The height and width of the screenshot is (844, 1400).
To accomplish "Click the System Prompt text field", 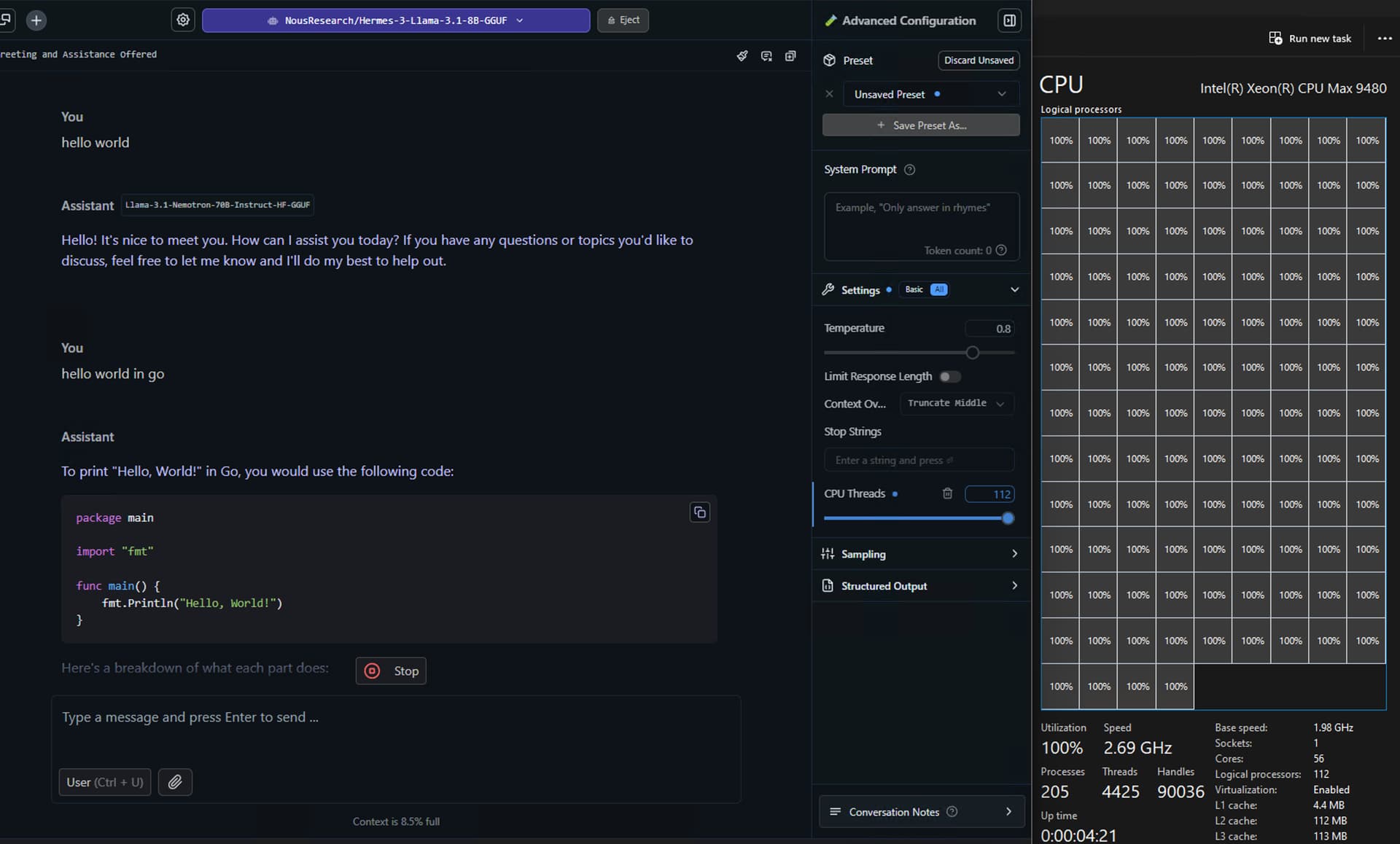I will click(x=921, y=224).
